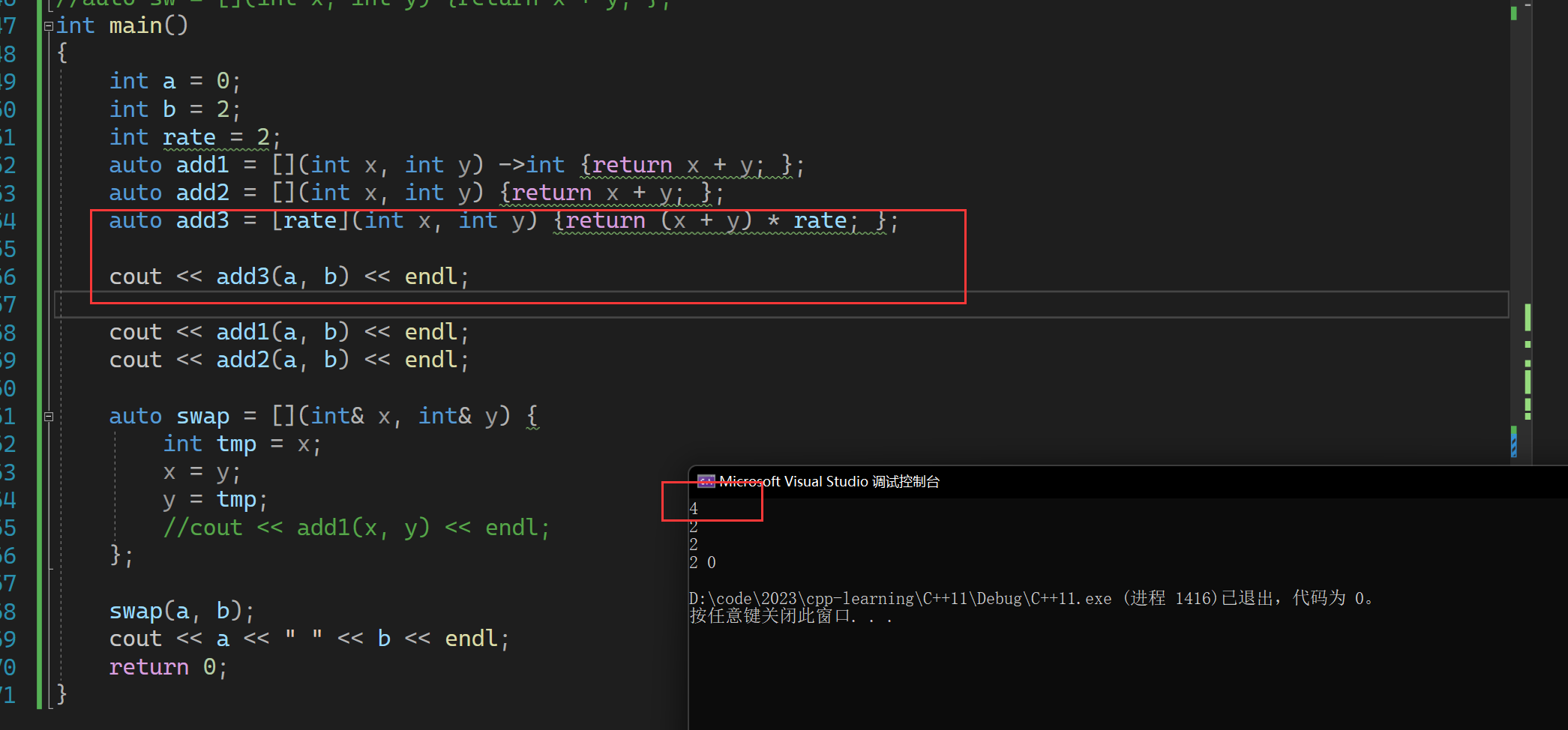
Task: Click the console '按任意键关闭此窗口' message
Action: (x=791, y=616)
